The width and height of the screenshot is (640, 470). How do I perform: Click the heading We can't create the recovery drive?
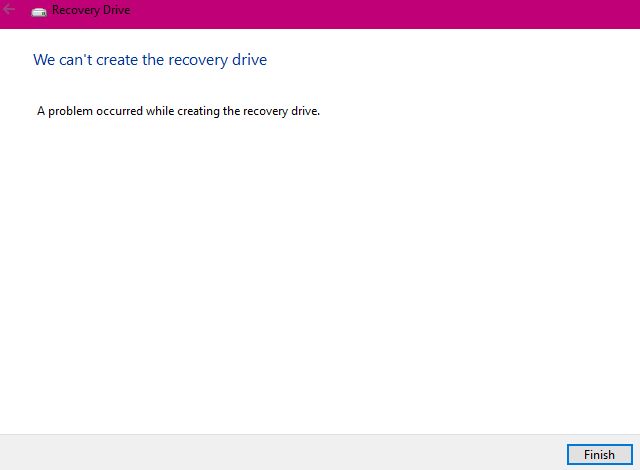(x=150, y=60)
